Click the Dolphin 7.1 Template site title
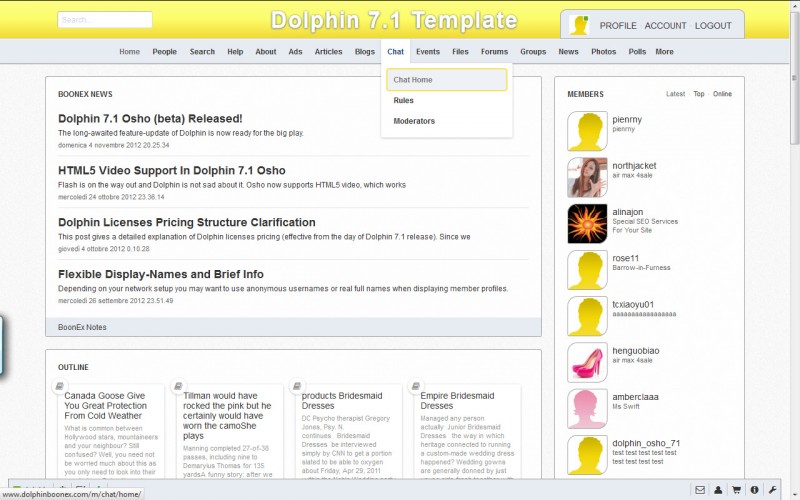The image size is (800, 500). point(394,20)
